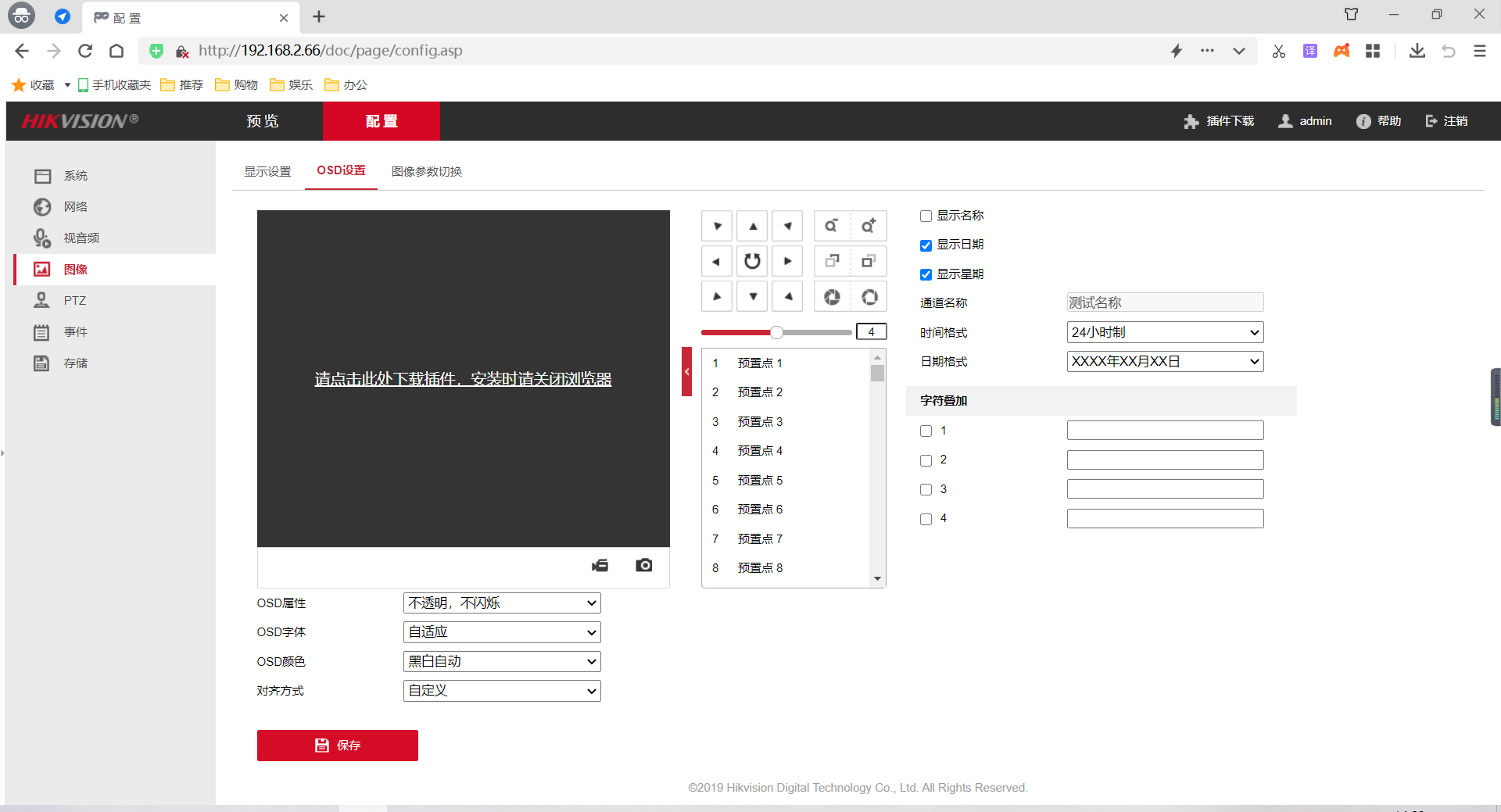The width and height of the screenshot is (1501, 812).
Task: Pan camera right with PTZ arrow
Action: click(x=787, y=261)
